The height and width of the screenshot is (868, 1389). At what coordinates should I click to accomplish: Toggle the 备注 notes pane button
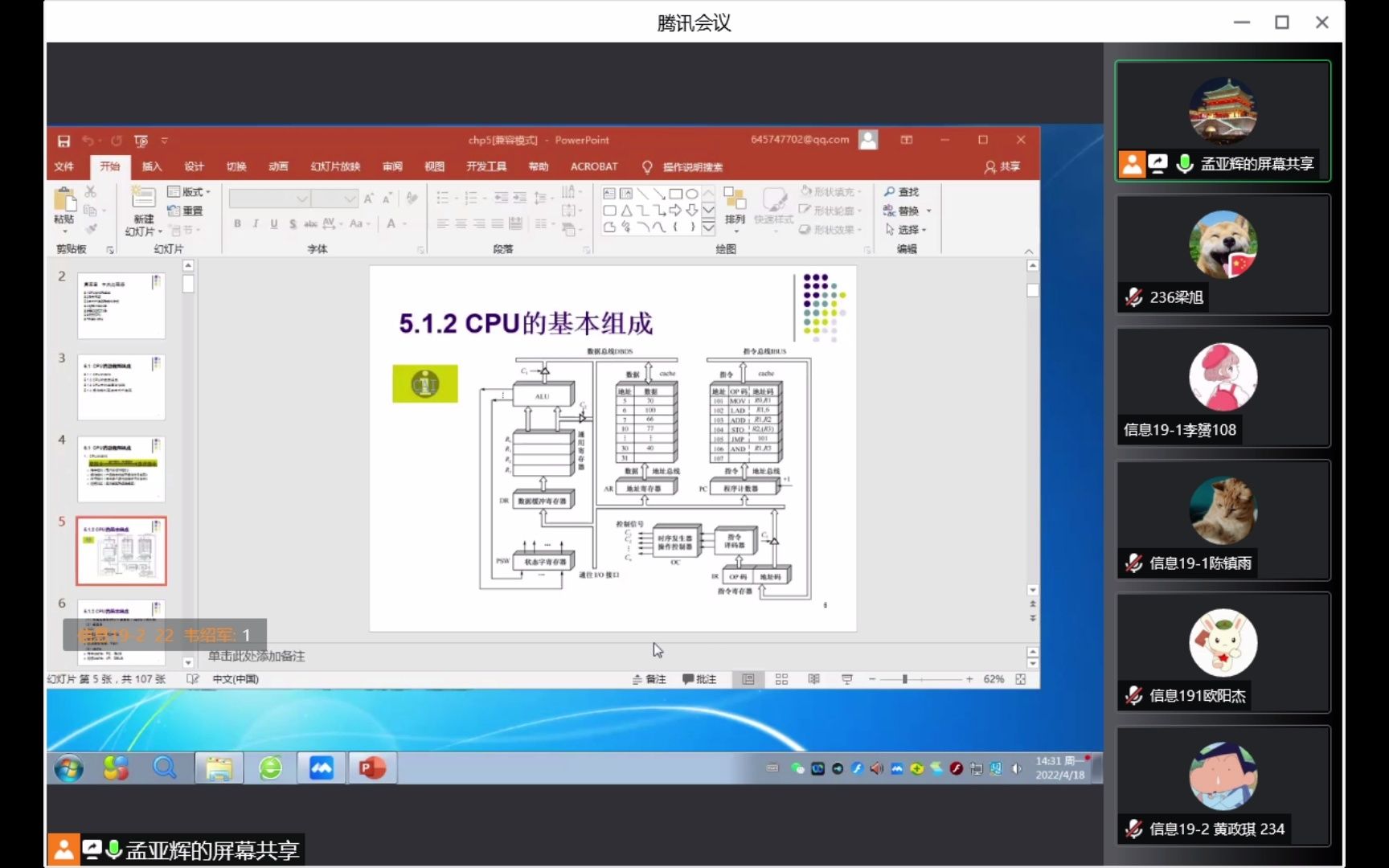click(x=649, y=679)
